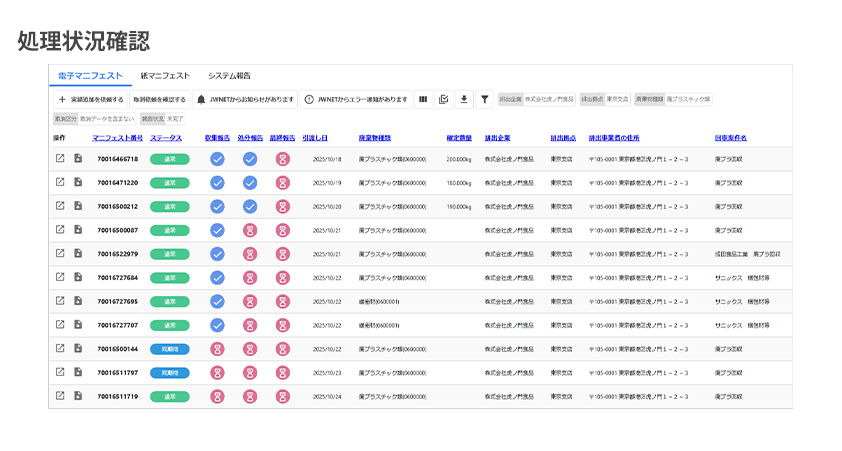Open document icon for manifest 70016511719
This screenshot has height=451, width=842.
click(x=78, y=396)
